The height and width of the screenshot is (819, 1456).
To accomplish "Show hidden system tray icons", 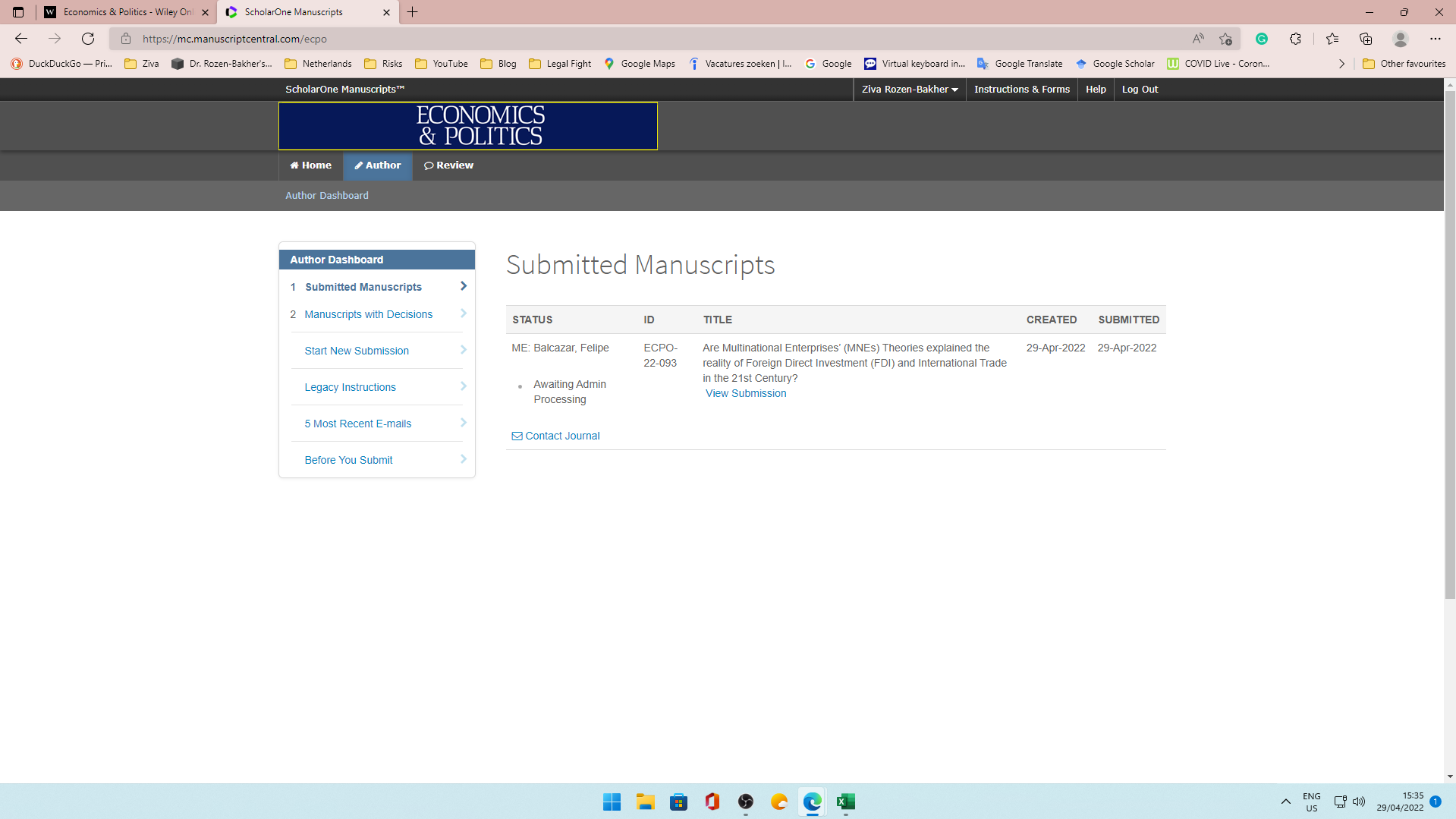I will (1286, 802).
